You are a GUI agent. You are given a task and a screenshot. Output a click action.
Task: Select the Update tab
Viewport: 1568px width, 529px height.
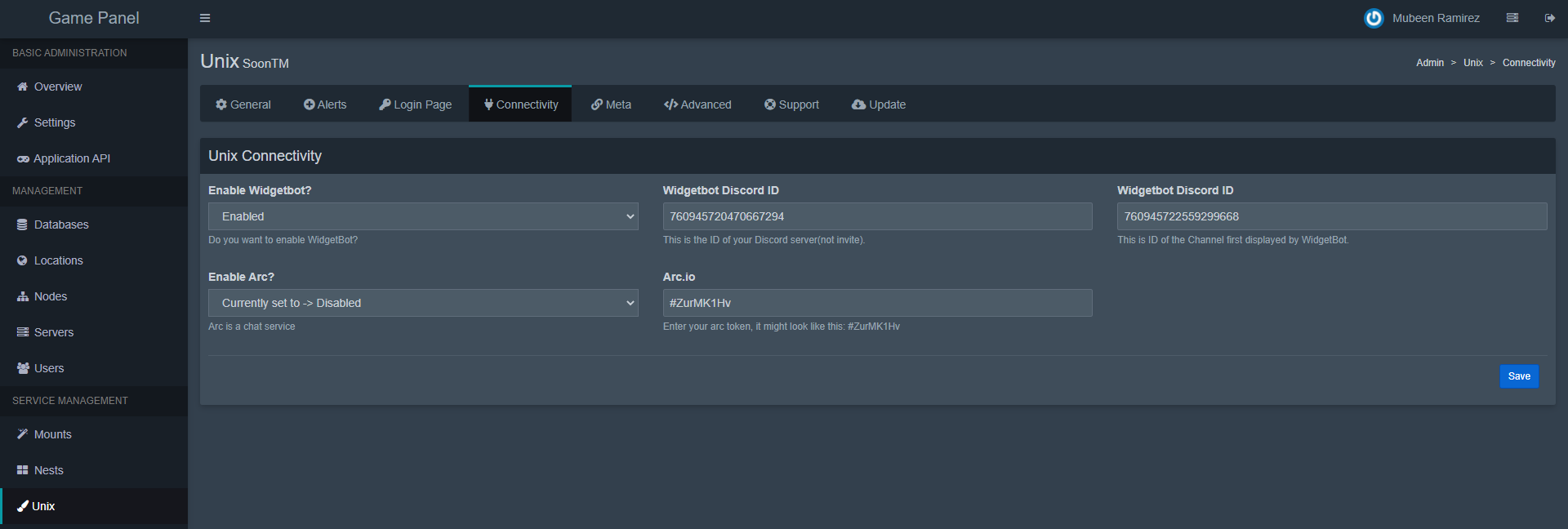[x=879, y=104]
